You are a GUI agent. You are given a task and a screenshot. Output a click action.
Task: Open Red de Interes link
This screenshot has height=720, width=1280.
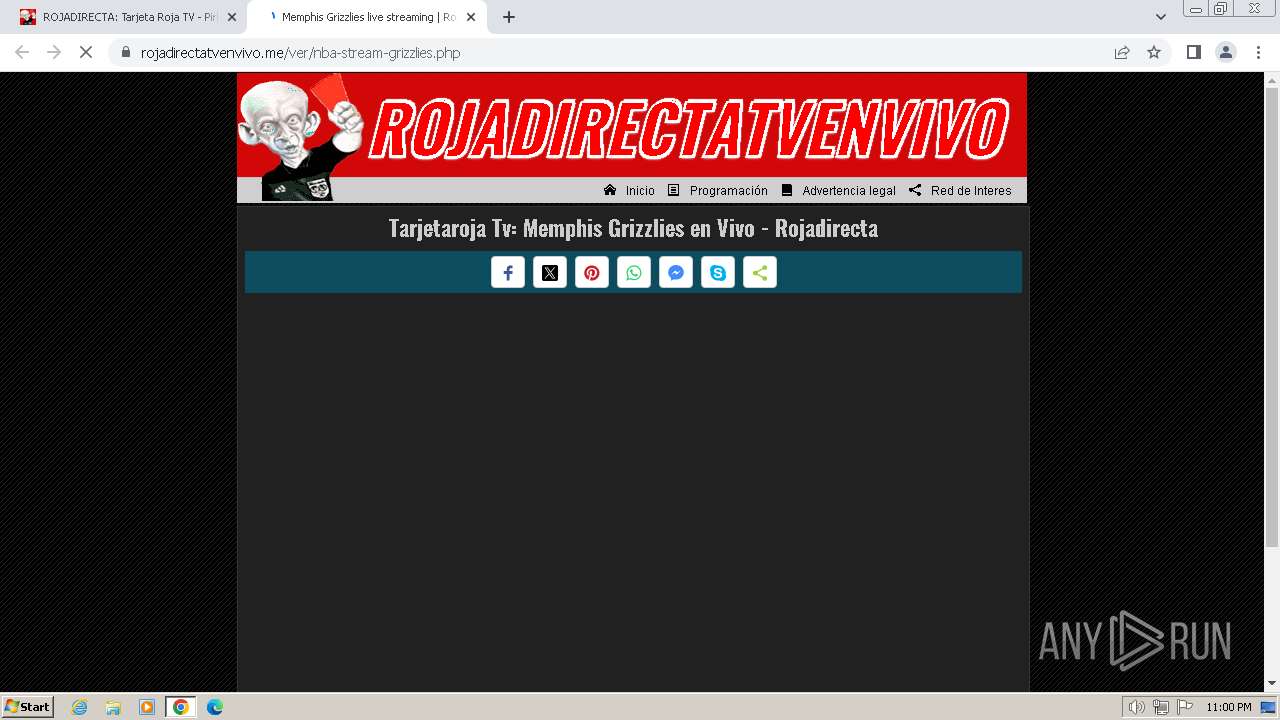tap(960, 190)
